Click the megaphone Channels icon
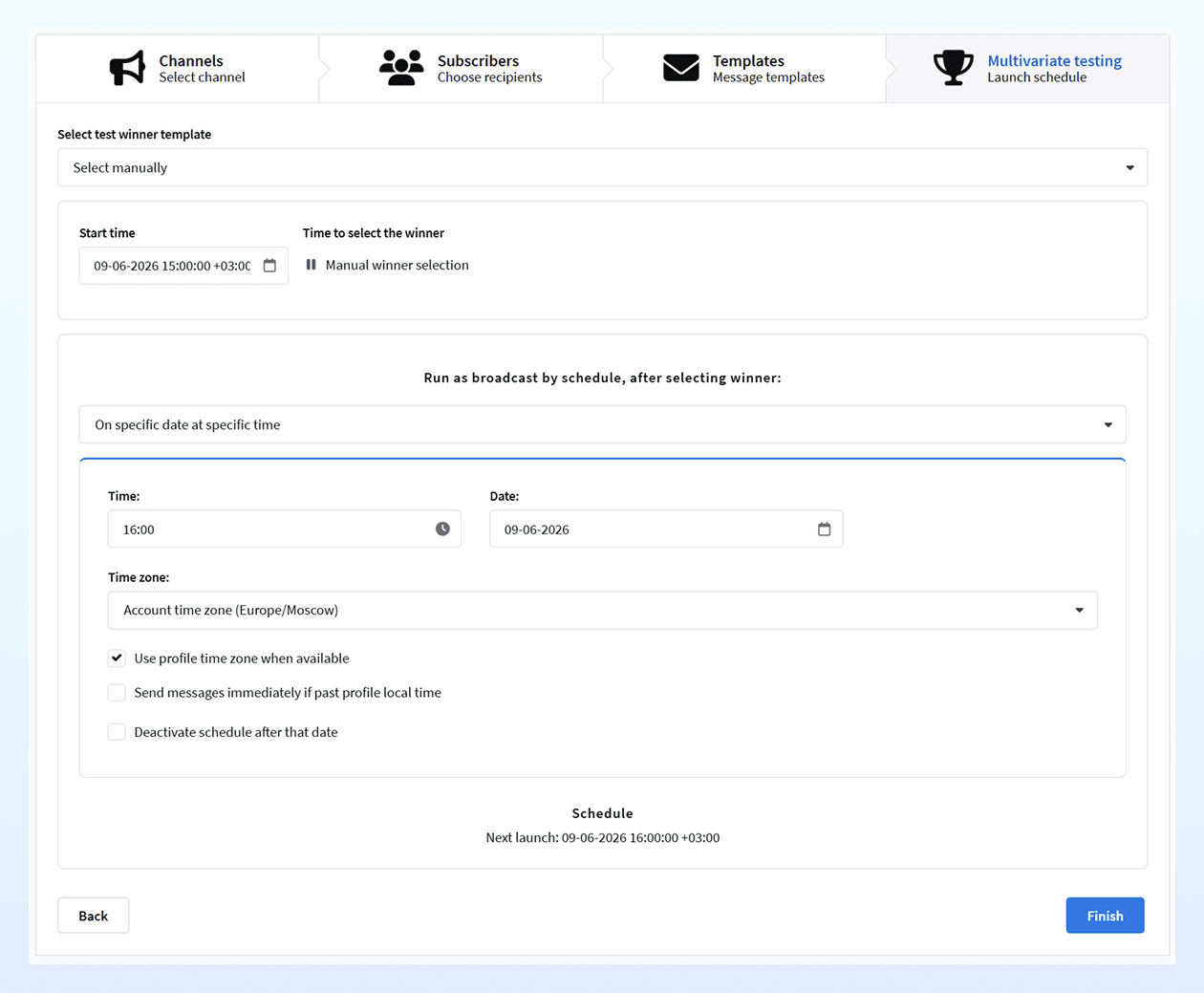The height and width of the screenshot is (993, 1204). [127, 68]
